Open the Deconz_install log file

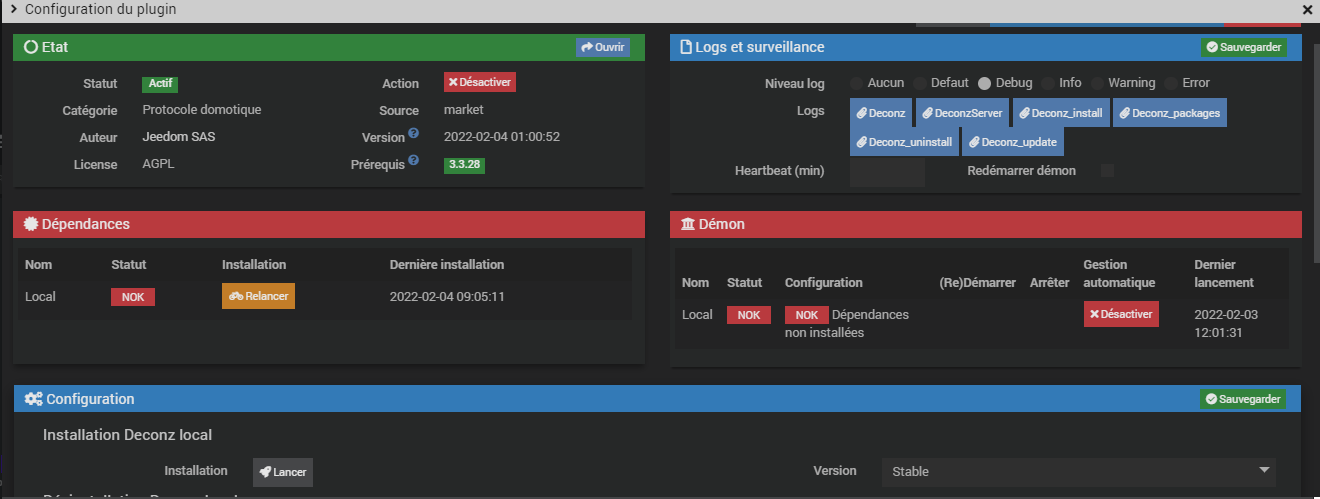click(1061, 113)
